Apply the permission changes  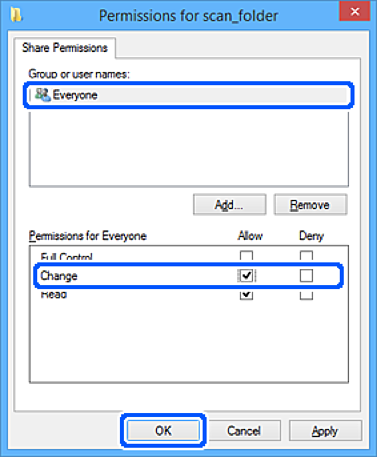pyautogui.click(x=325, y=431)
